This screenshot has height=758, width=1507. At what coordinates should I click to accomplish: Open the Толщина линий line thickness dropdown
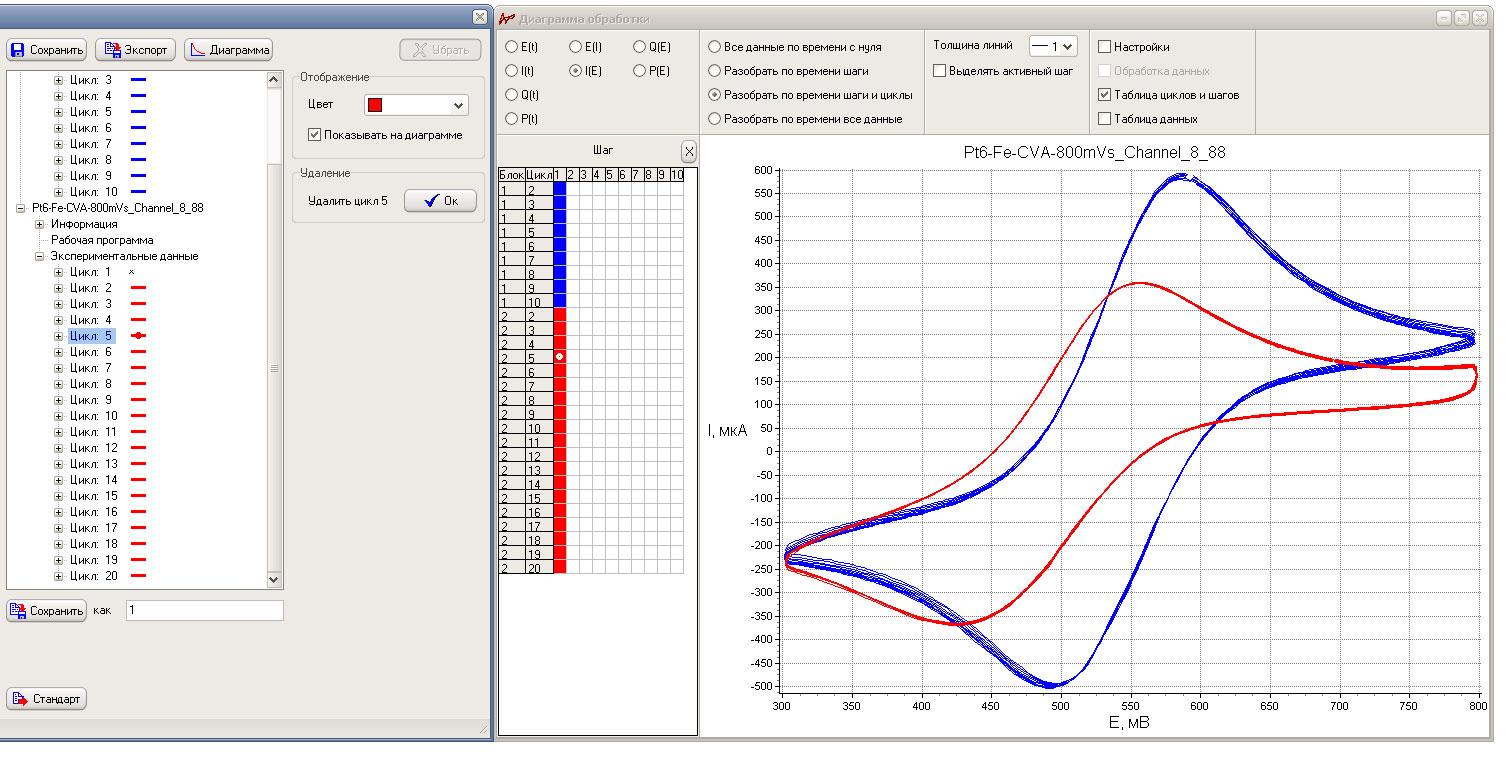tap(1053, 46)
